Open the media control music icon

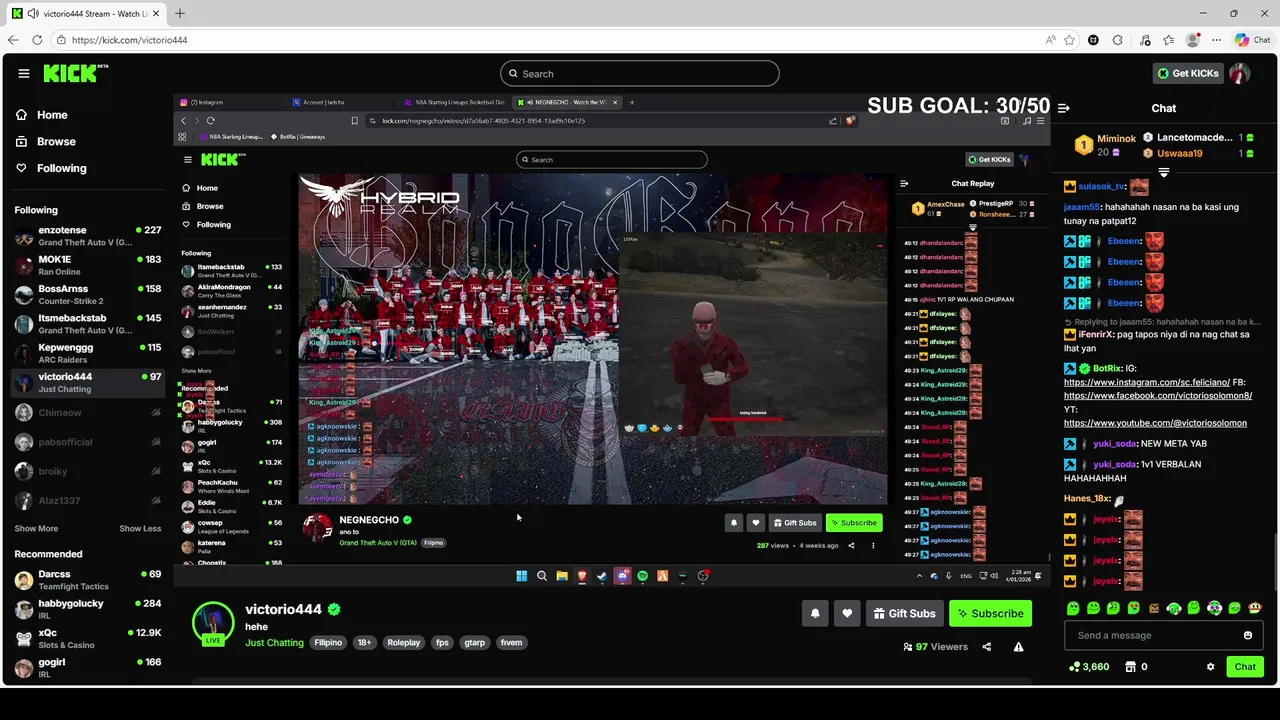[x=1143, y=40]
